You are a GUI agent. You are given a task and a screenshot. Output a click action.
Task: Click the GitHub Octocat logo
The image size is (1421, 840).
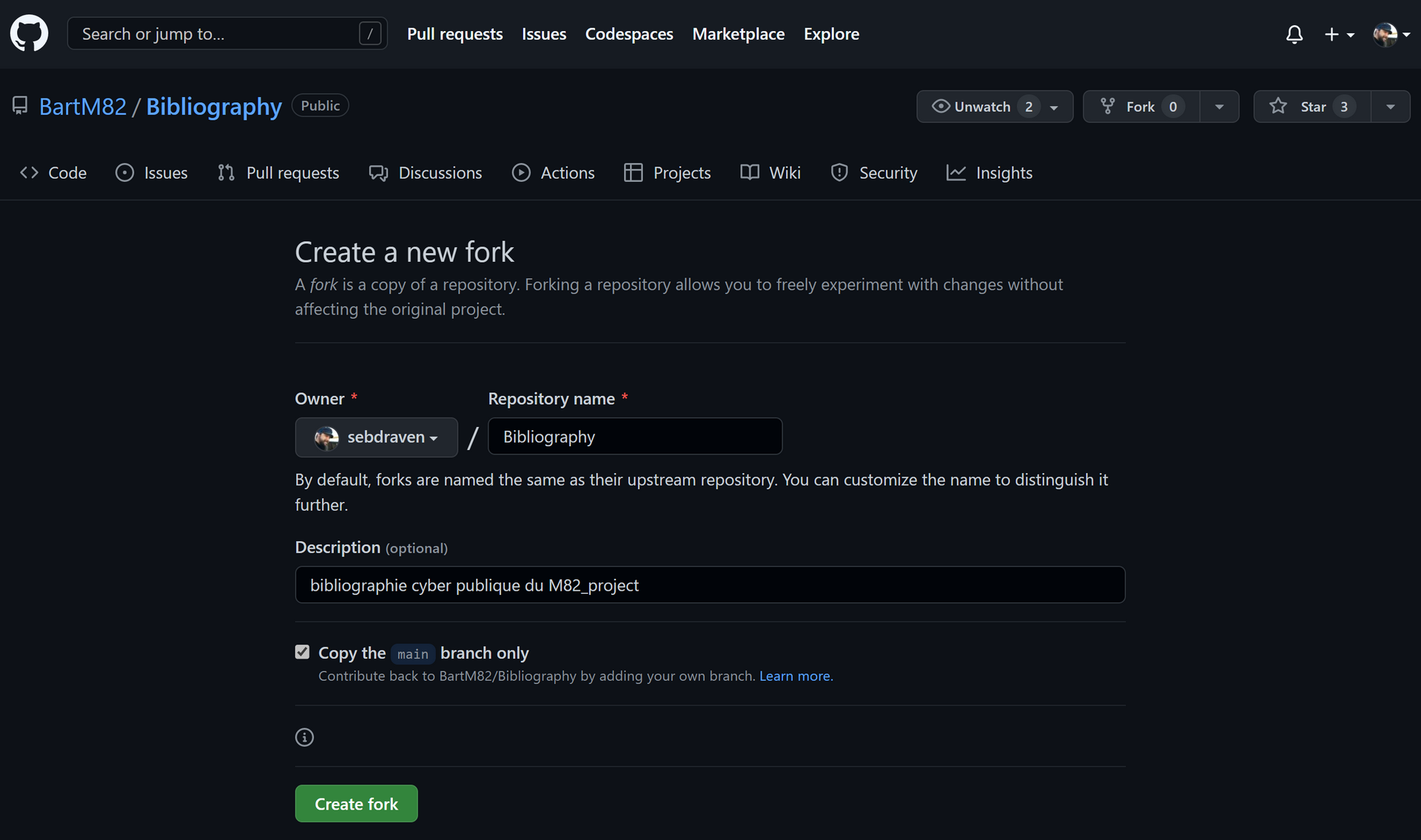pos(30,34)
